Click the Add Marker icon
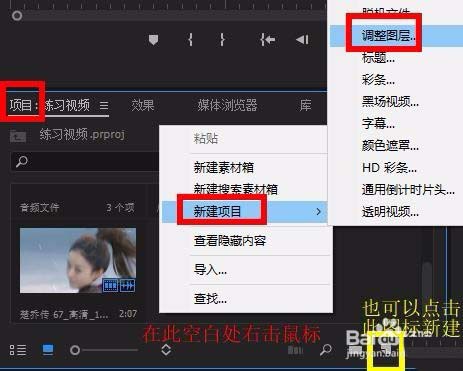The height and width of the screenshot is (371, 463). coord(153,40)
